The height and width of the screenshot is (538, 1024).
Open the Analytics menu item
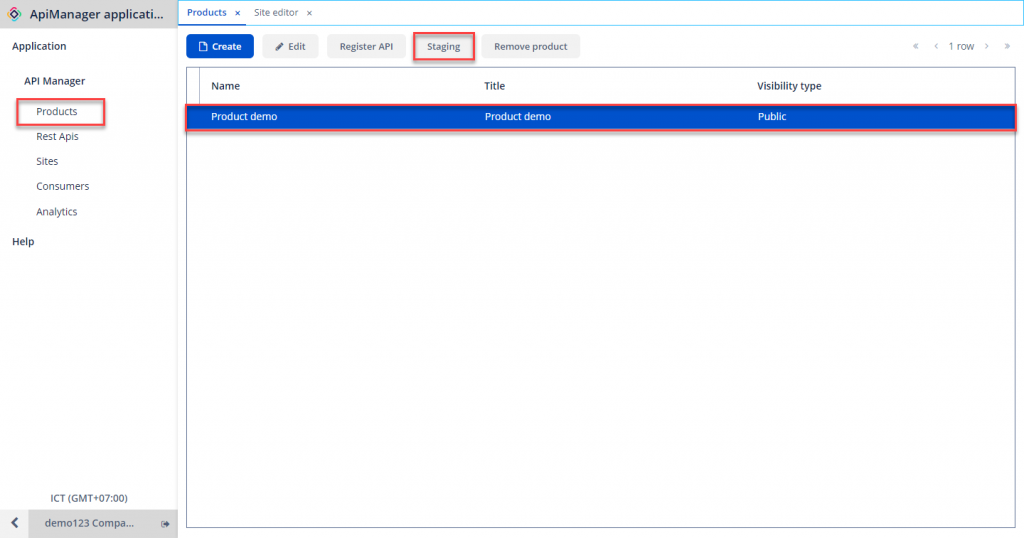57,212
